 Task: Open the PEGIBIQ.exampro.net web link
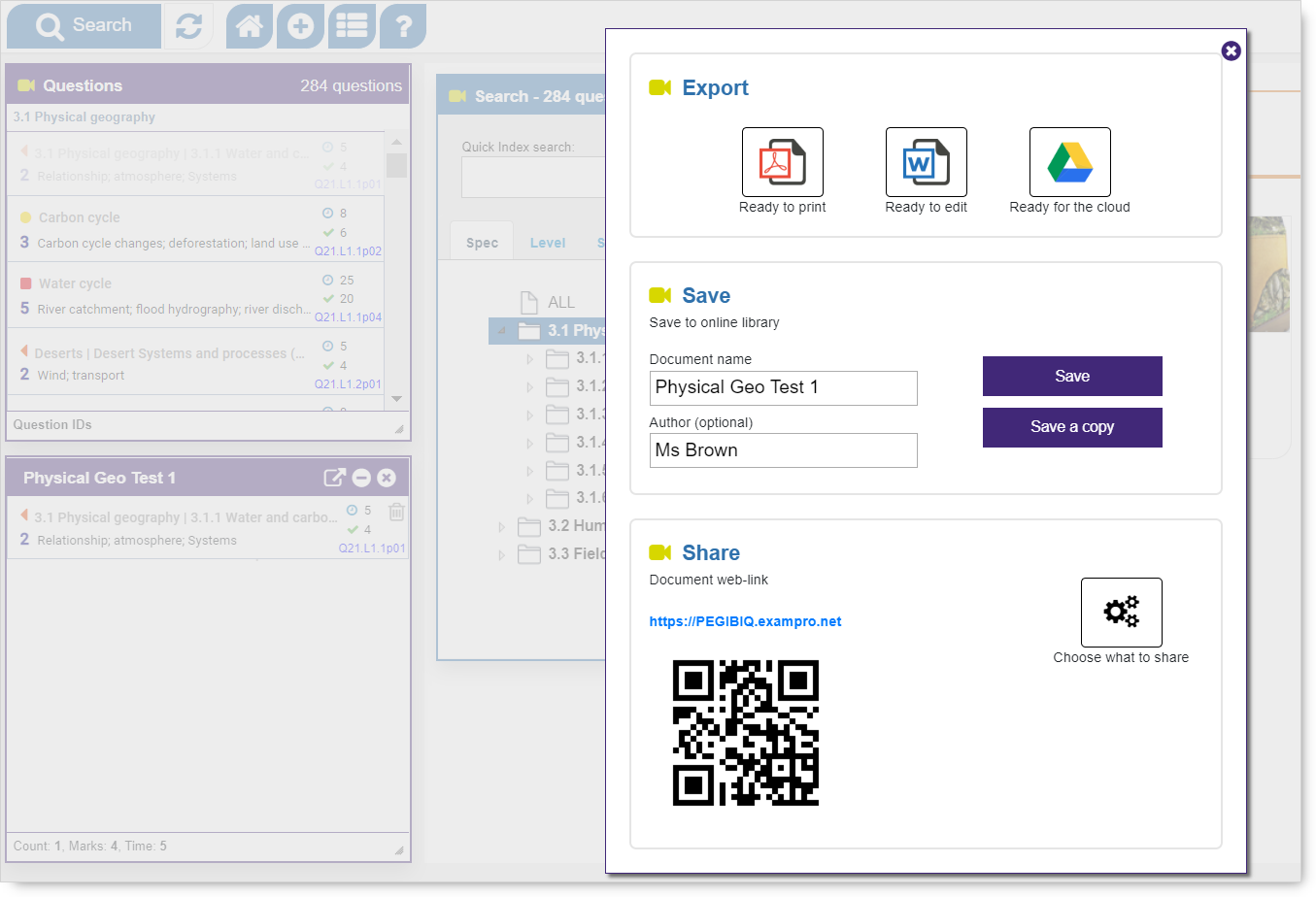tap(745, 621)
